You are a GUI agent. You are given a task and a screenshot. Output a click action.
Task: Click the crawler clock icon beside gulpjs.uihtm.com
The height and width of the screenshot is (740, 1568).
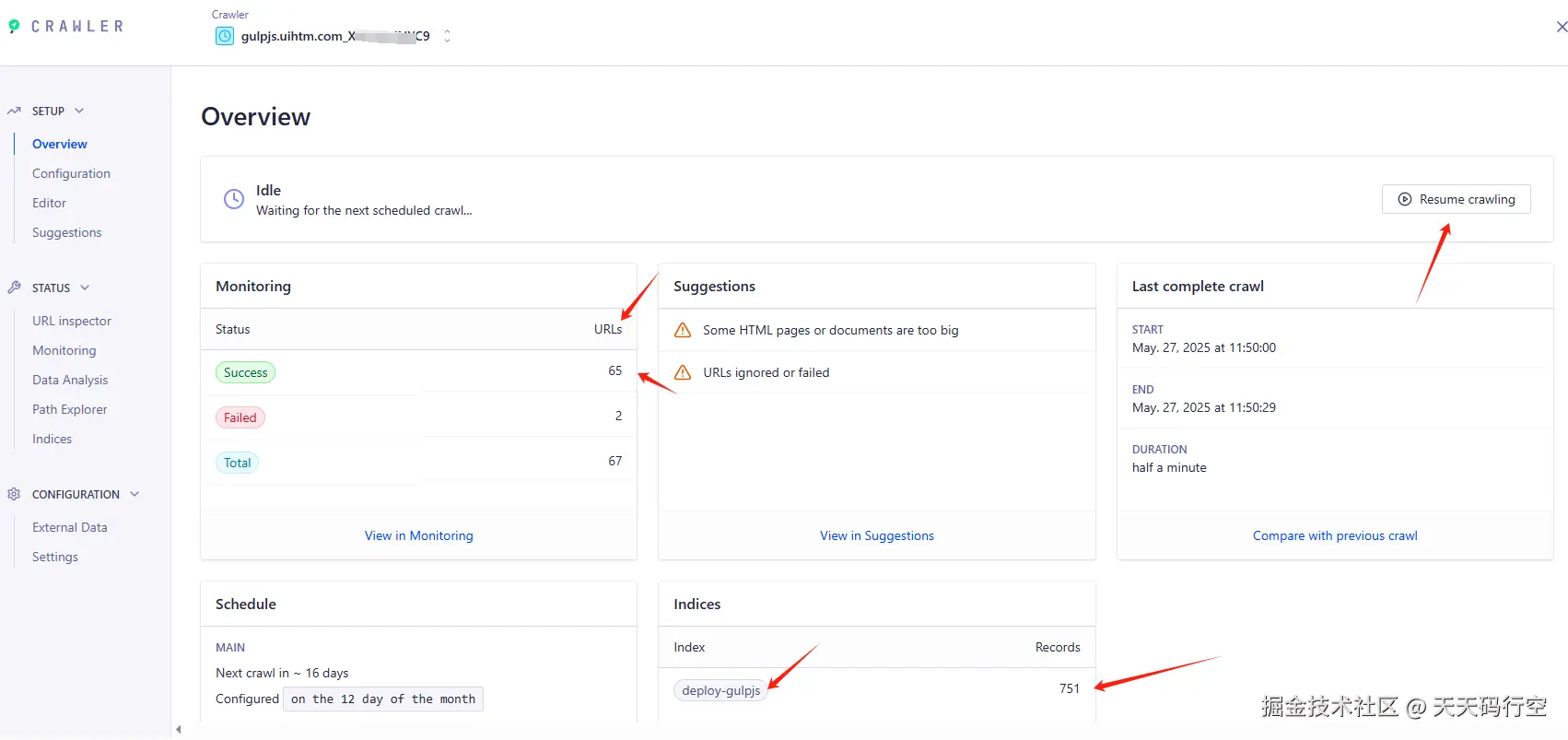coord(225,36)
